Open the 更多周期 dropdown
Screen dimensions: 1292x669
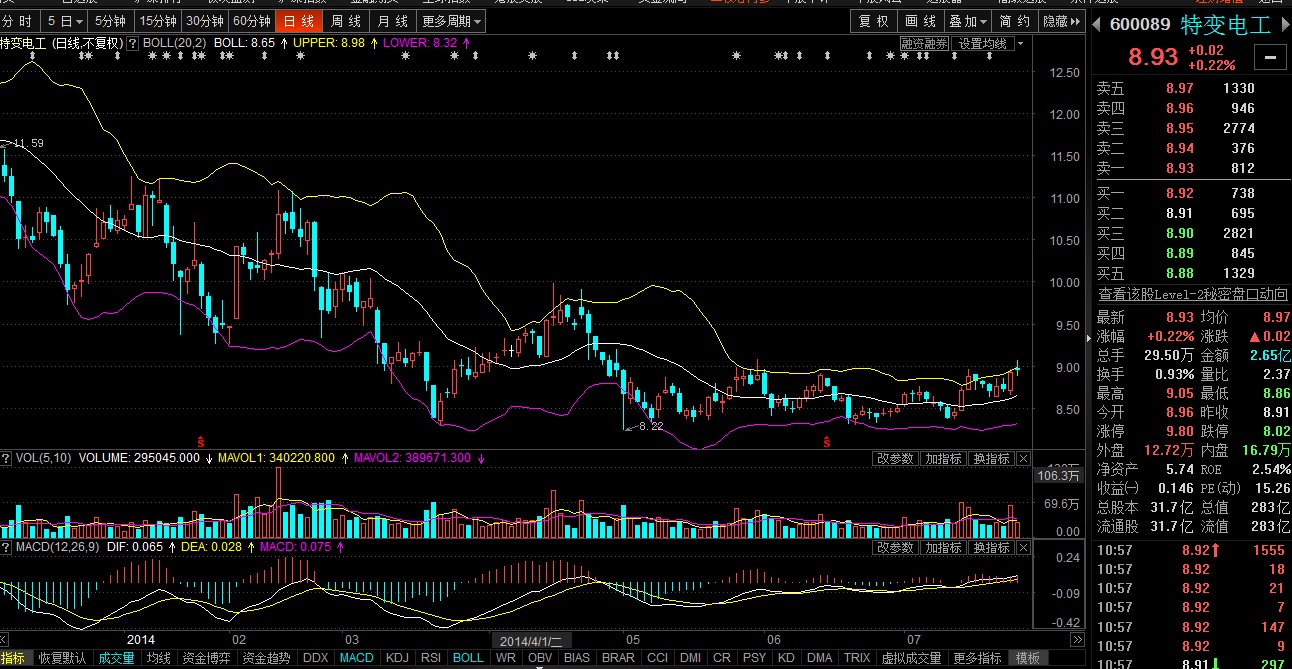pyautogui.click(x=451, y=21)
